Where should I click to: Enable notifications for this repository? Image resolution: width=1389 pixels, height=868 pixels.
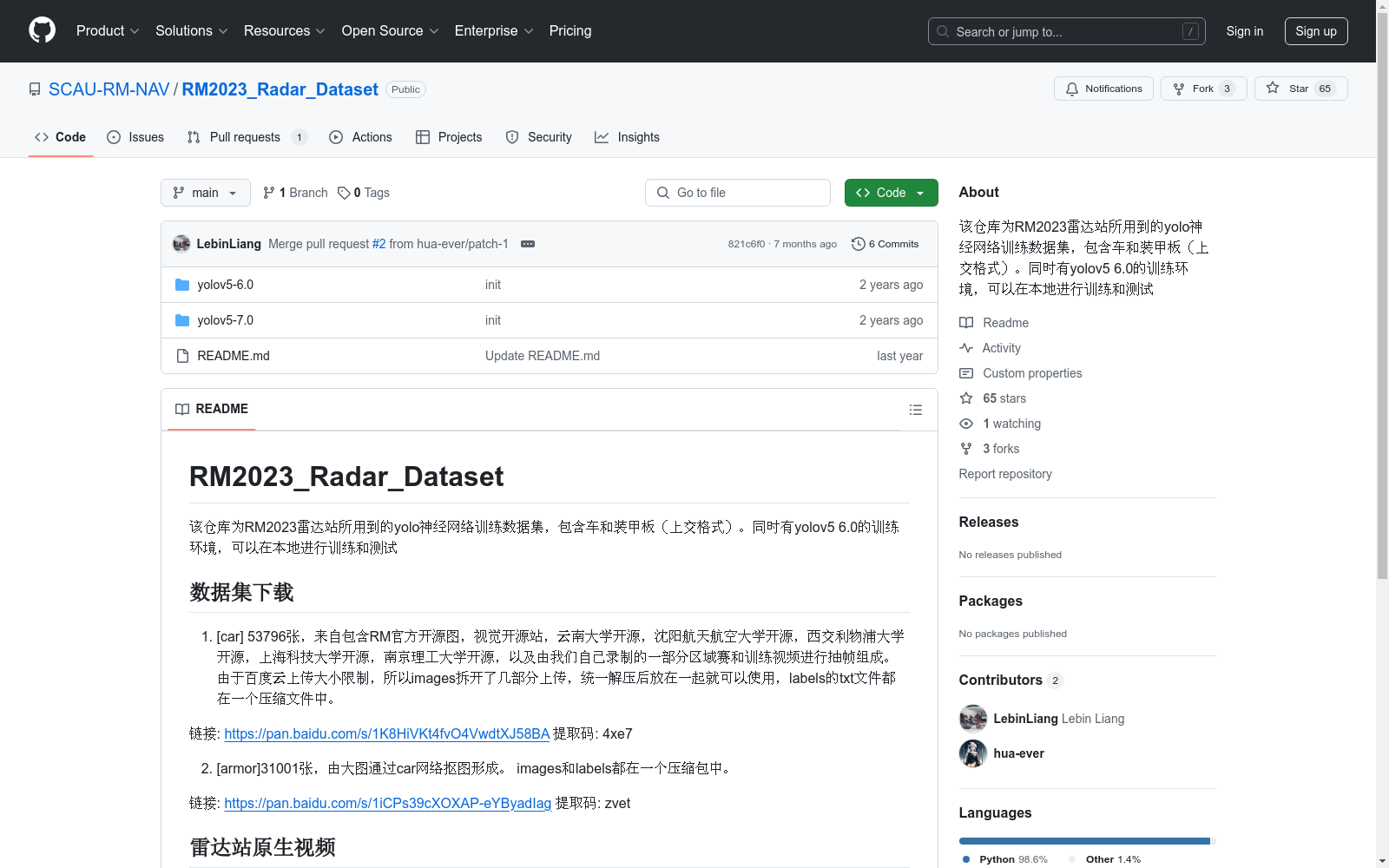pyautogui.click(x=1103, y=88)
